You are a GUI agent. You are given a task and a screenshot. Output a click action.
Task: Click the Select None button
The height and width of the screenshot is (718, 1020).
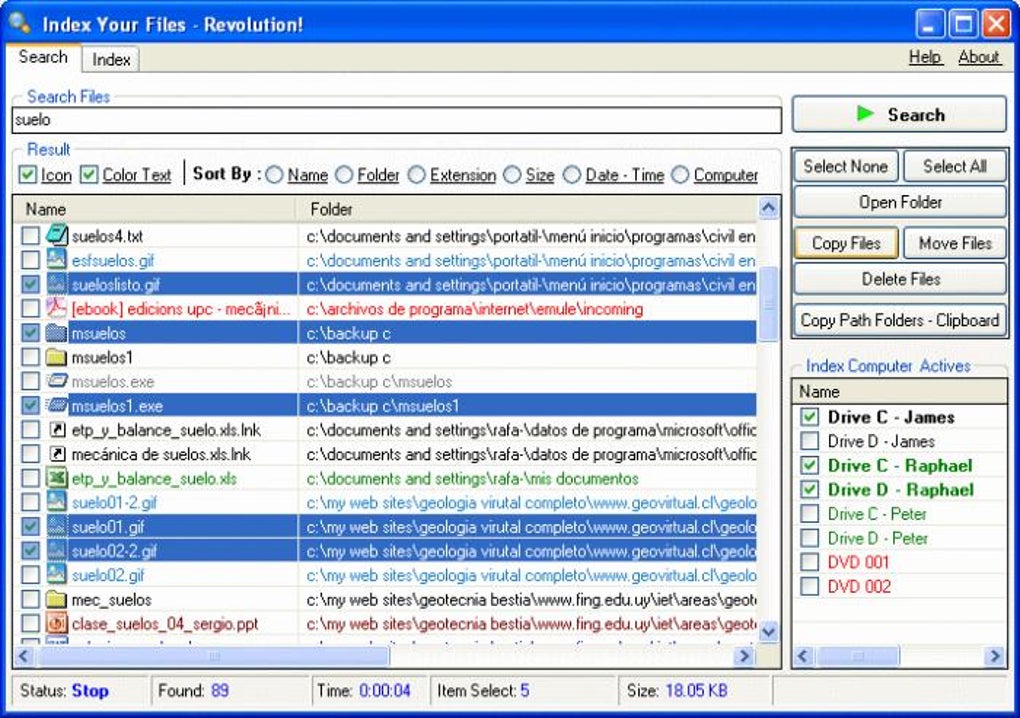[846, 166]
